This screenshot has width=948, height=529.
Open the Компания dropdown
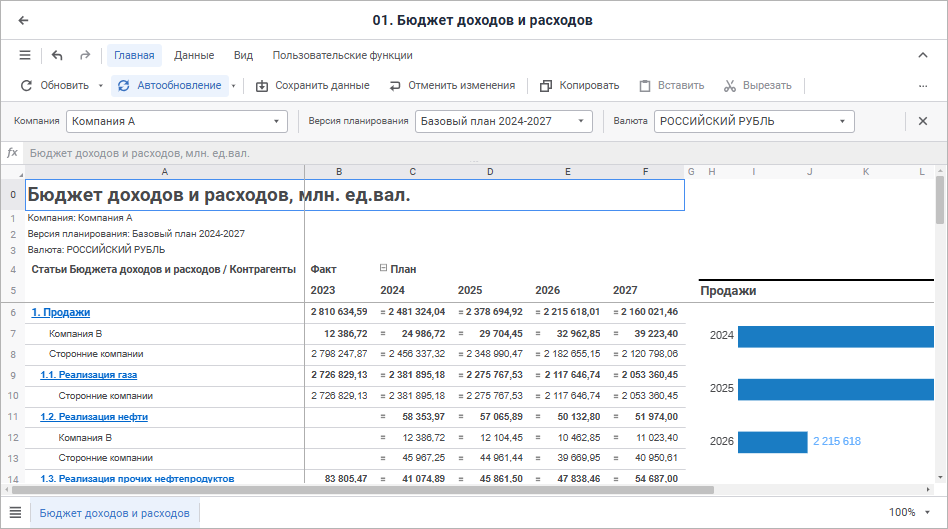pos(176,122)
